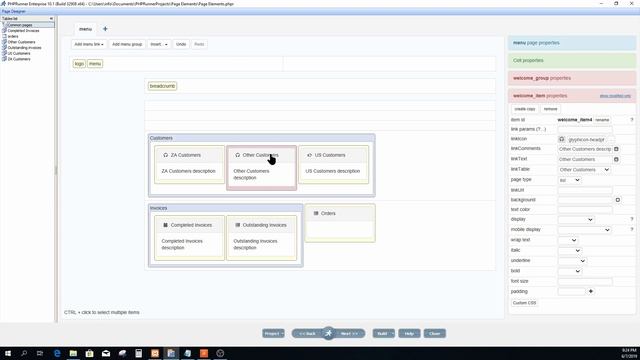Click the padding expand plus icon

coord(591,291)
